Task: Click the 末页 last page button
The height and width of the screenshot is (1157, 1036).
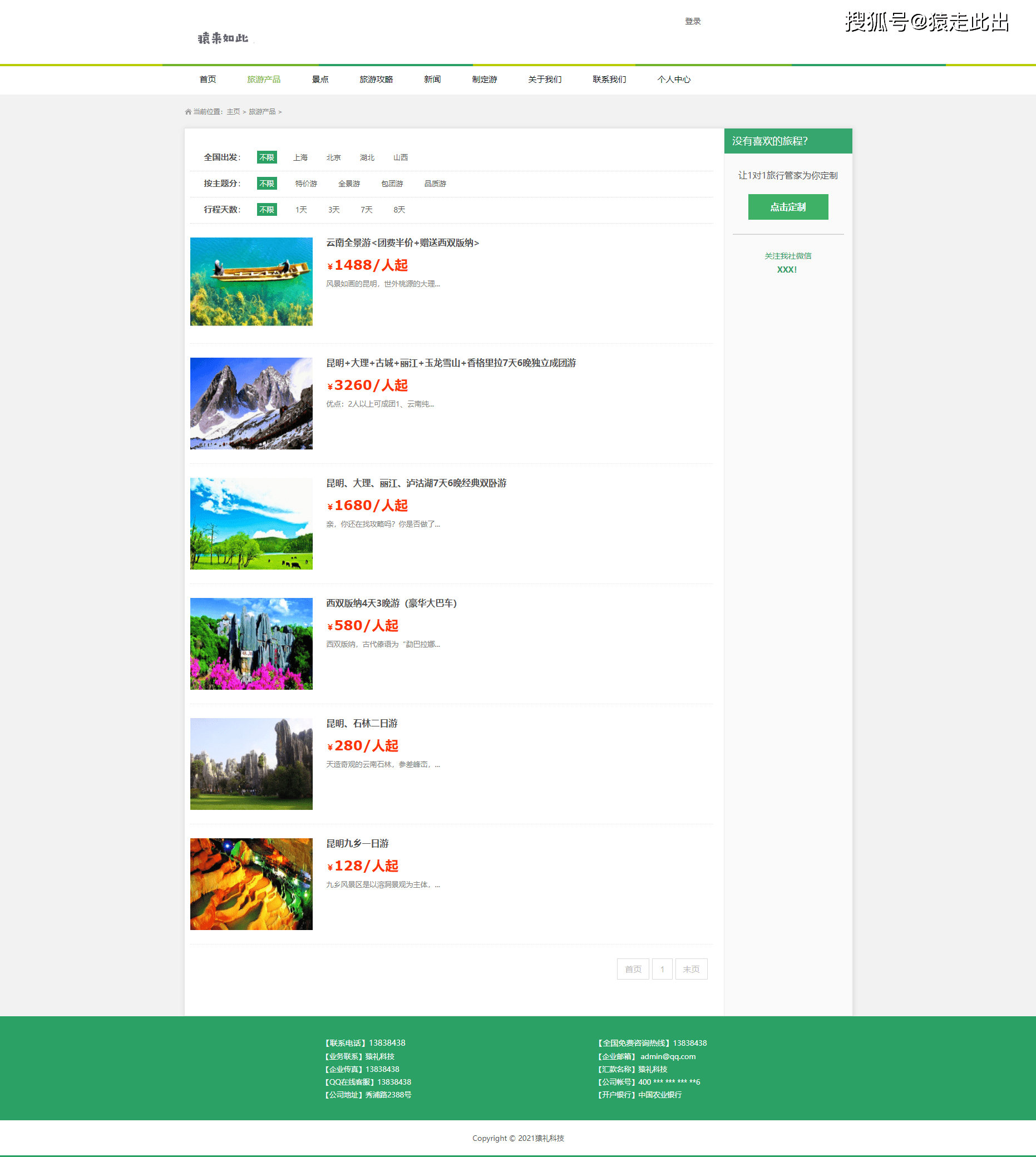Action: pos(691,969)
